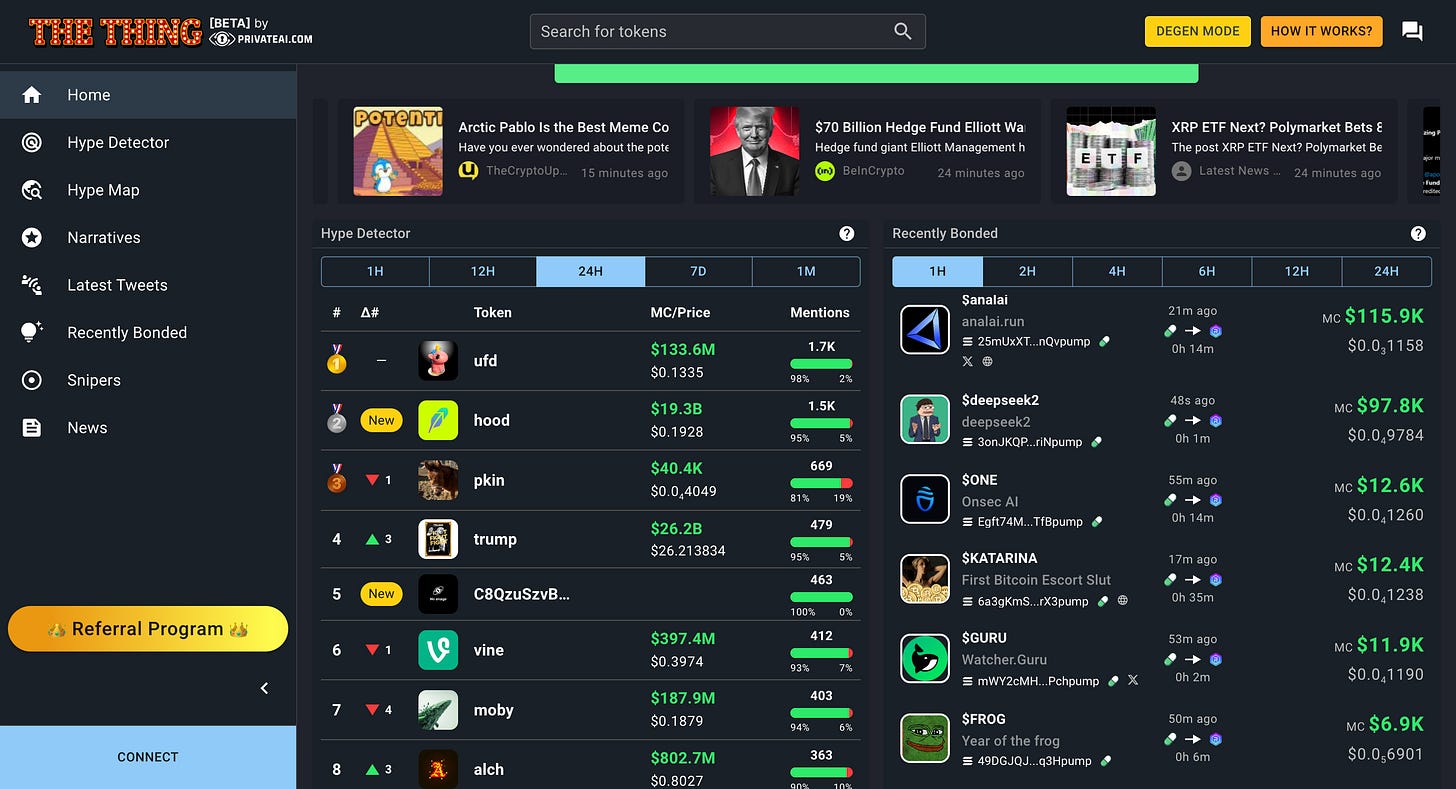The image size is (1456, 789).
Task: Click the DEGEN MODE button
Action: coord(1198,31)
